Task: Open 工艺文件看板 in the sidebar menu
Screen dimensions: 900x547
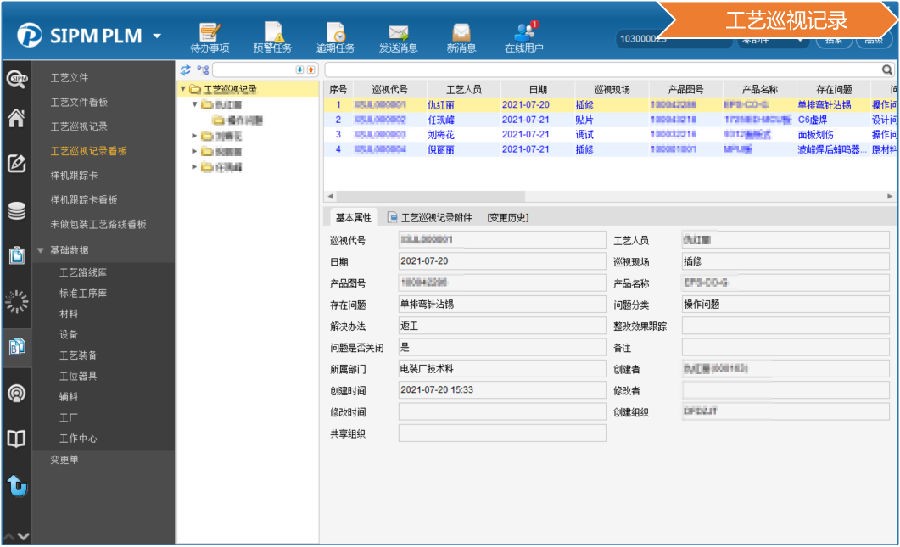Action: (x=79, y=102)
